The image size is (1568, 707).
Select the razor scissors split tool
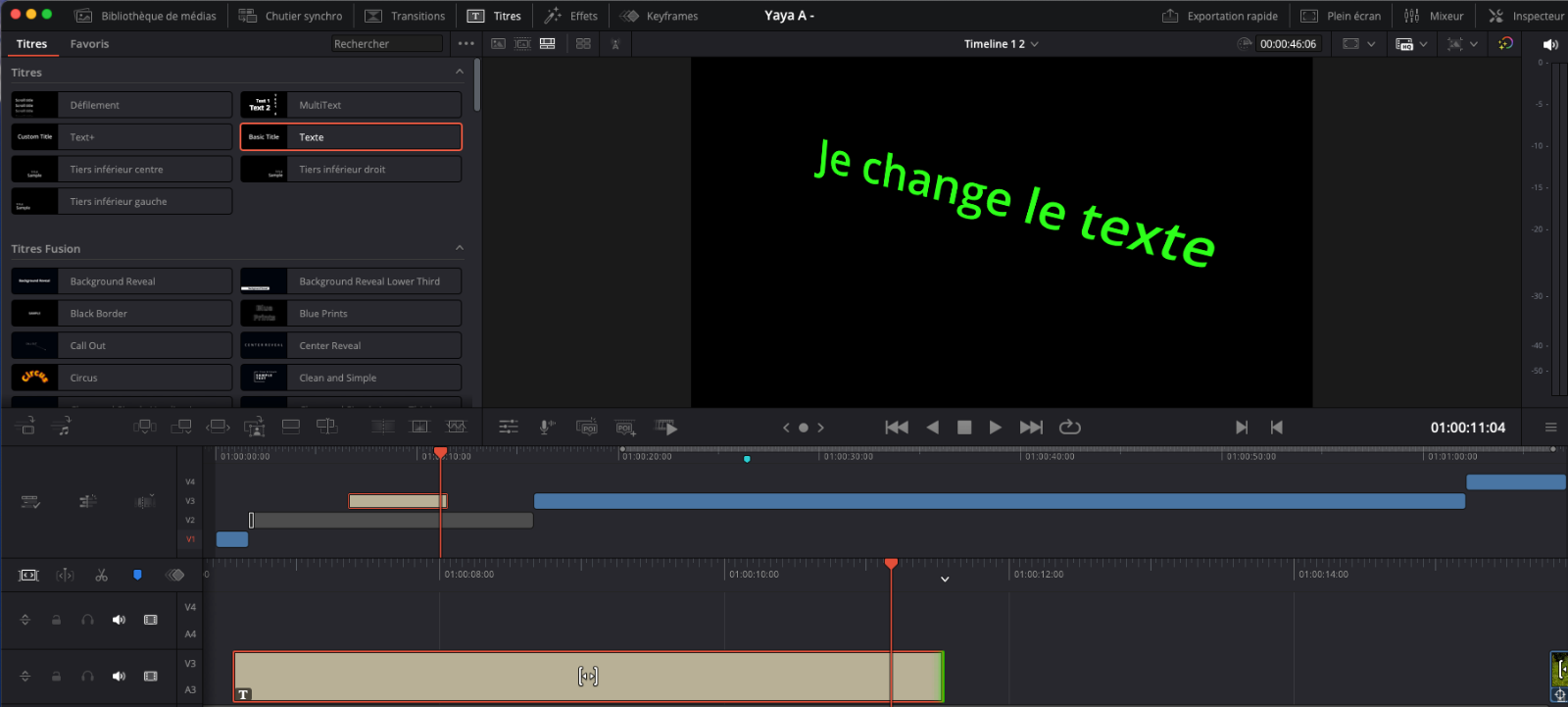pyautogui.click(x=101, y=576)
